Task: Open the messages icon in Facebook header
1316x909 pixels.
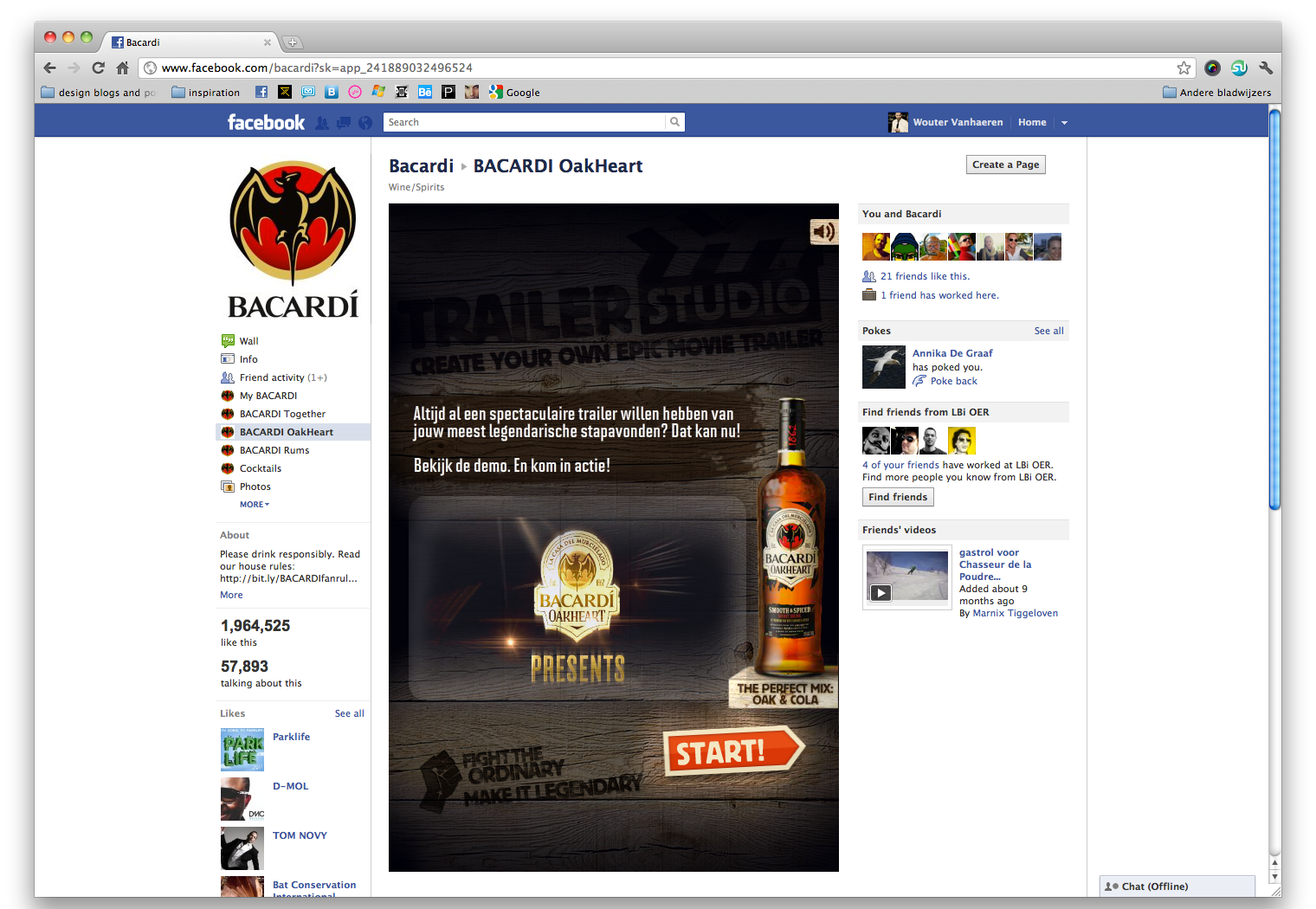Action: click(344, 123)
